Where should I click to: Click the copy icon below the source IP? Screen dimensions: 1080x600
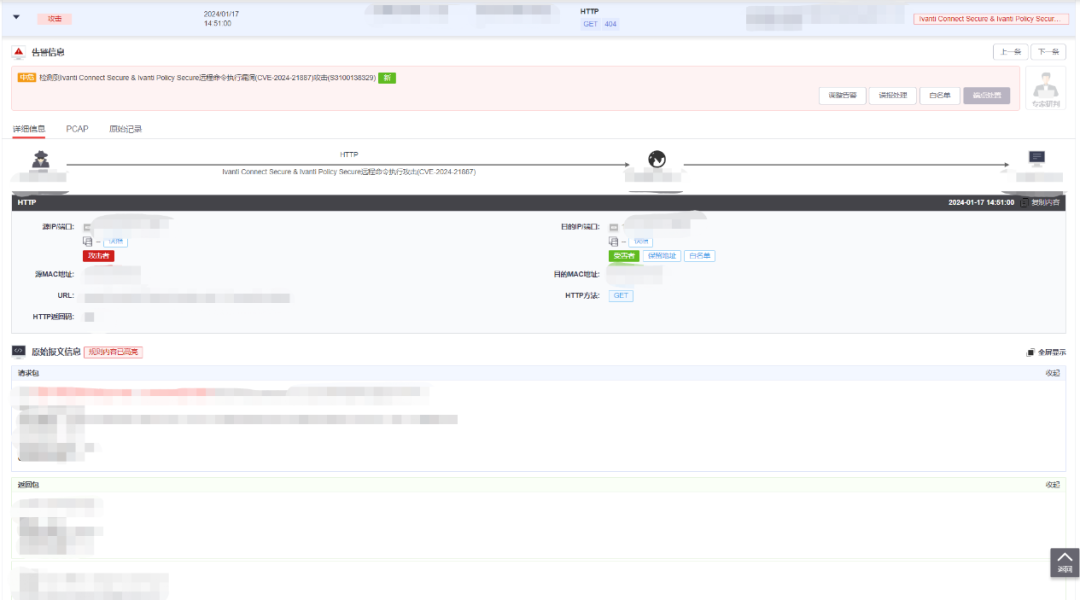87,242
